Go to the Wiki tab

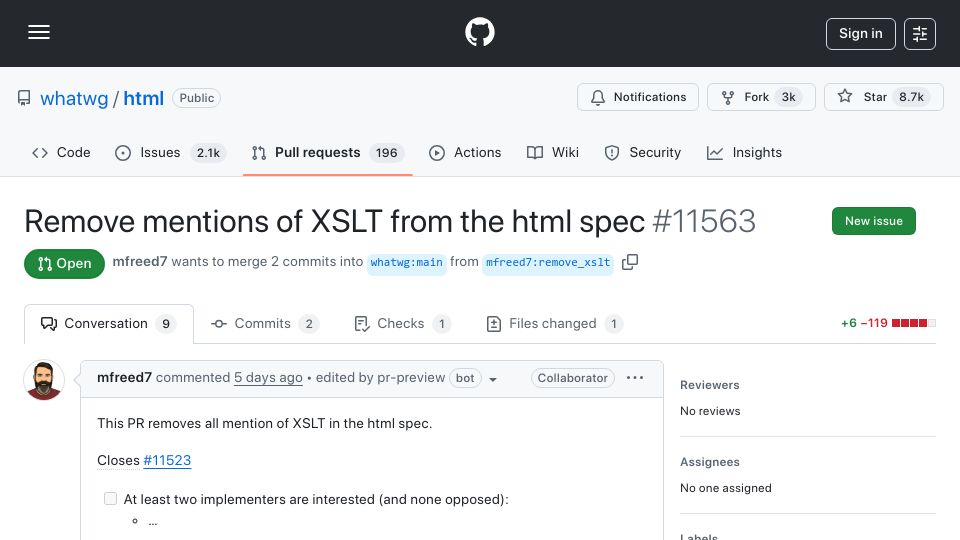point(552,152)
